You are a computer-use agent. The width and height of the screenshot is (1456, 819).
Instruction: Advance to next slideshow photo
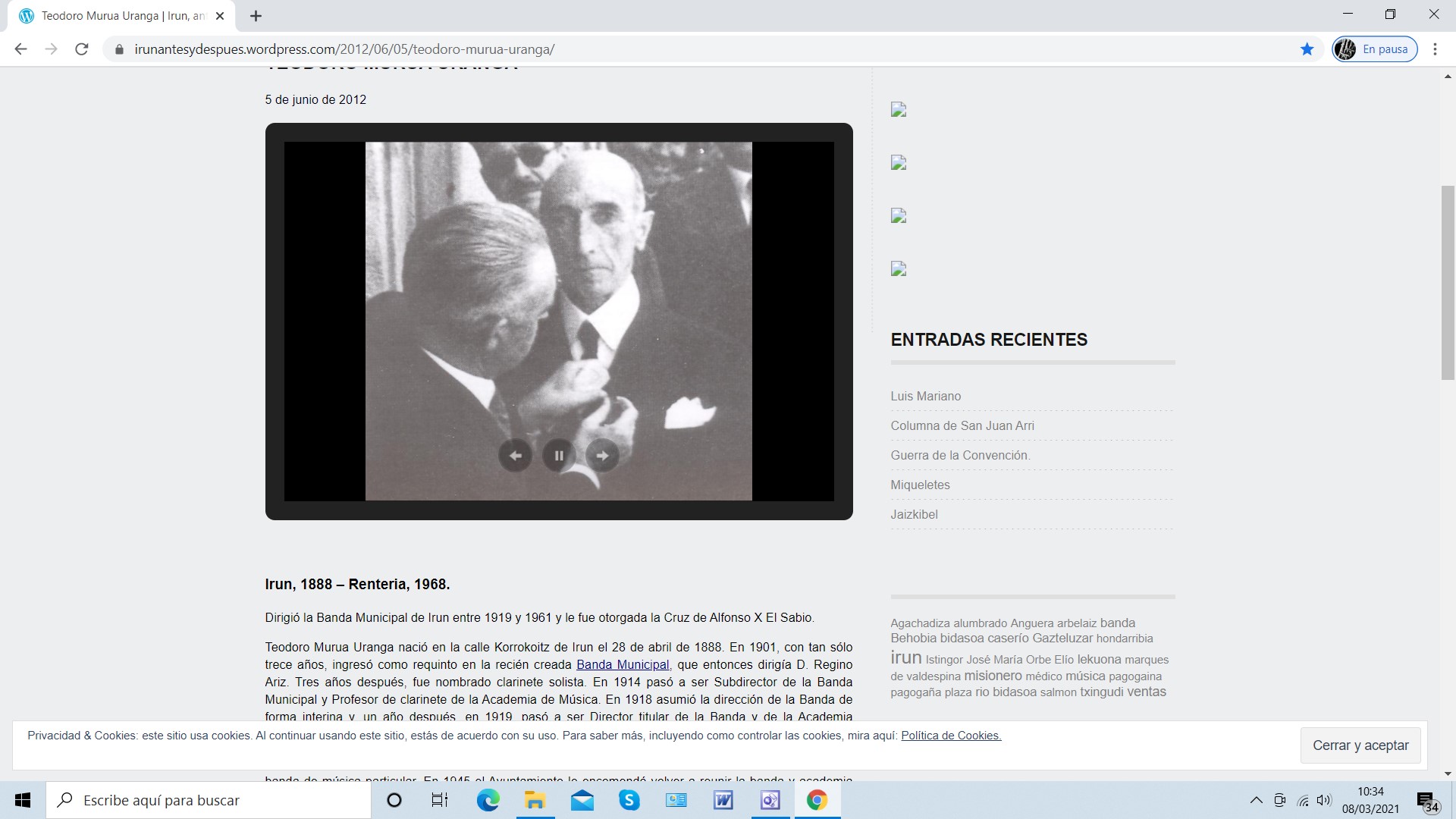tap(602, 456)
